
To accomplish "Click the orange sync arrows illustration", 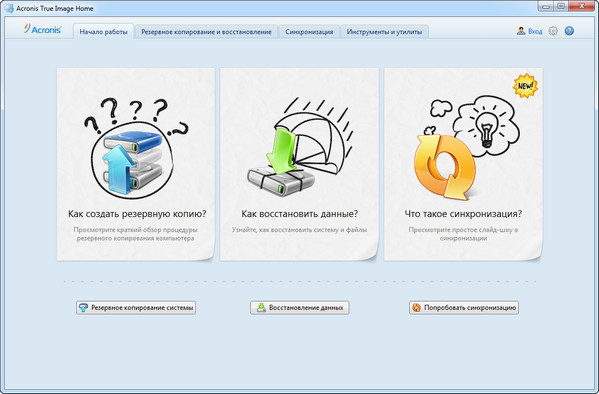I will pos(445,167).
